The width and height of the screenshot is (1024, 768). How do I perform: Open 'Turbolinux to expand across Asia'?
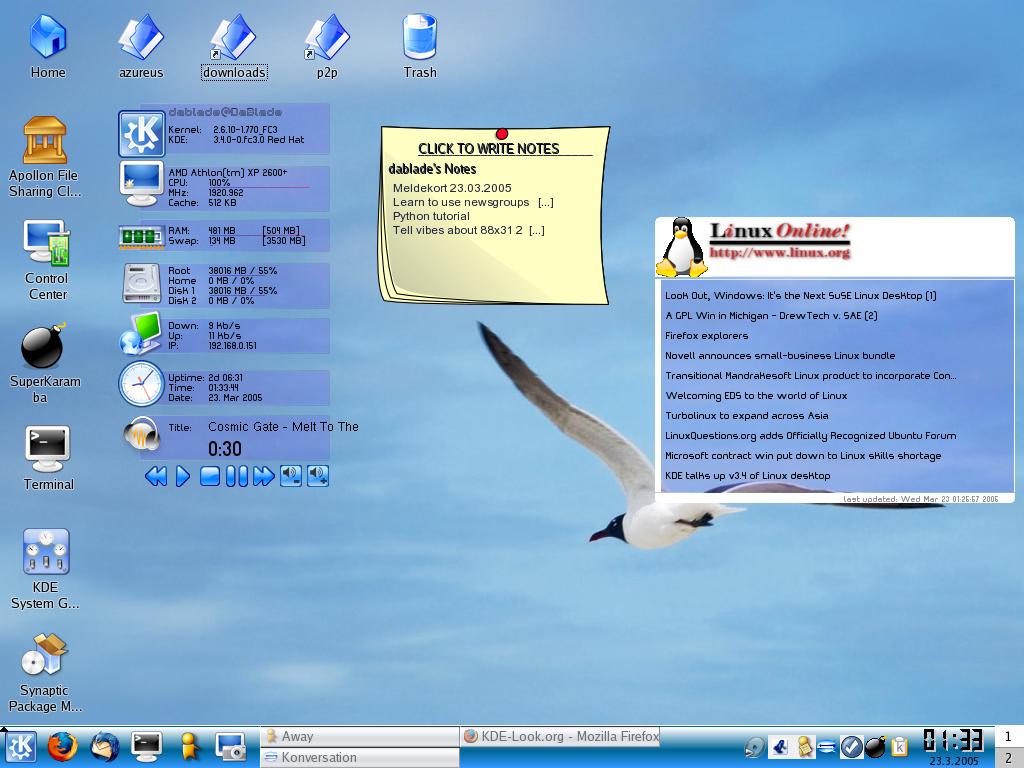click(746, 416)
